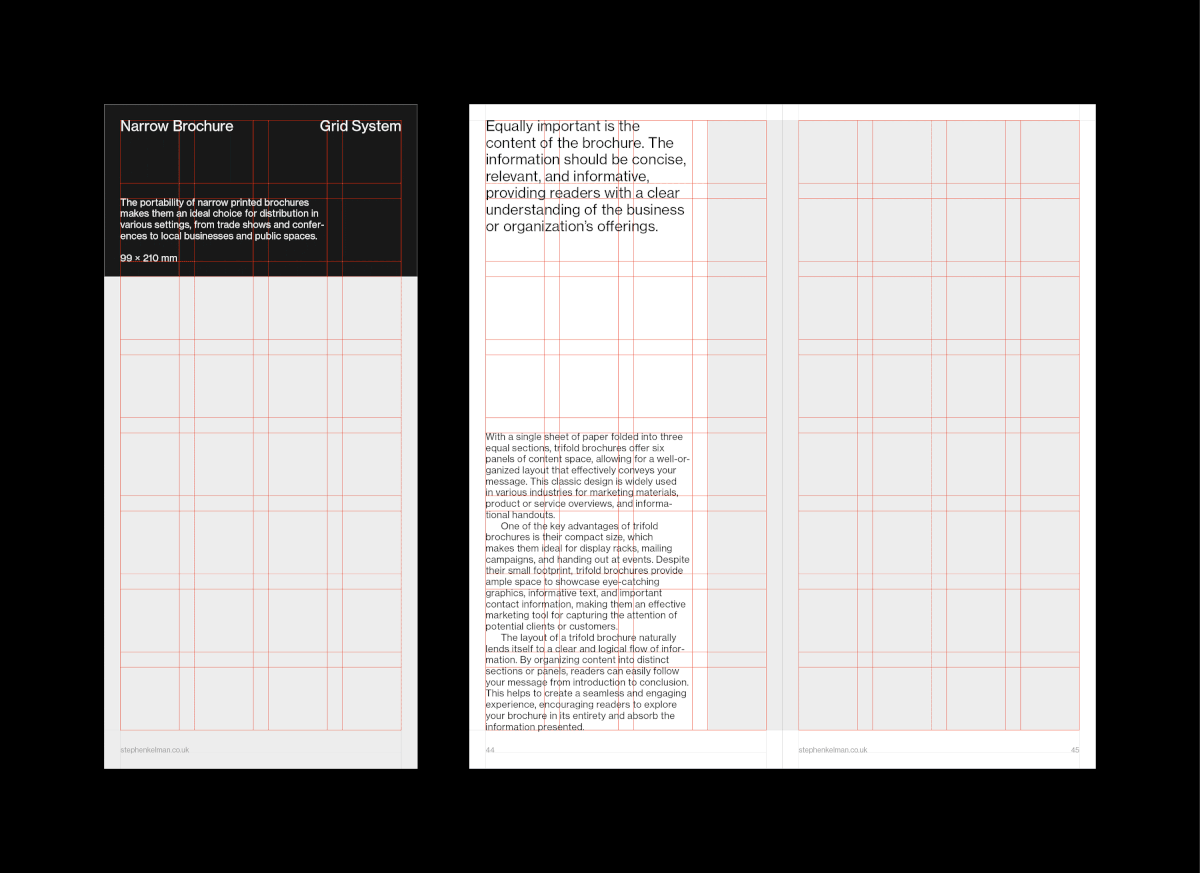Click the top-left grid cell on the left spread
1200x873 pixels.
[x=148, y=150]
